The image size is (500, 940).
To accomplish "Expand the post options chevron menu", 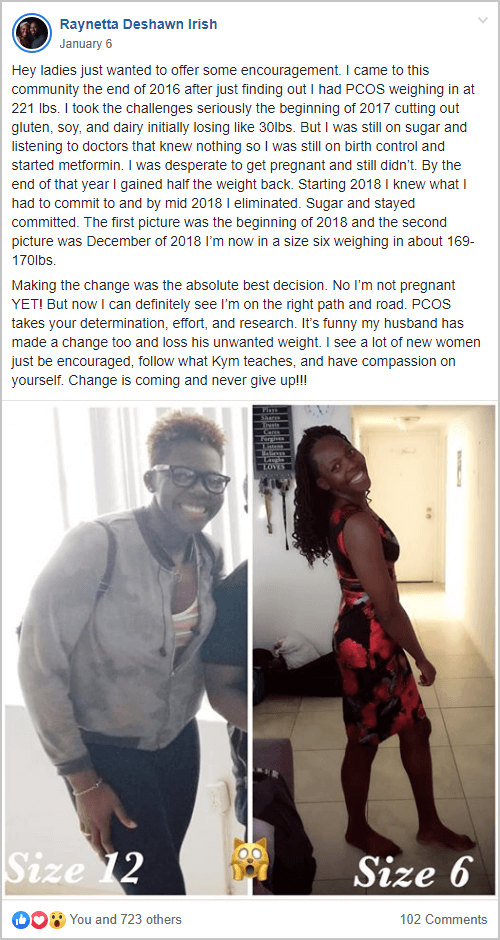I will [483, 21].
